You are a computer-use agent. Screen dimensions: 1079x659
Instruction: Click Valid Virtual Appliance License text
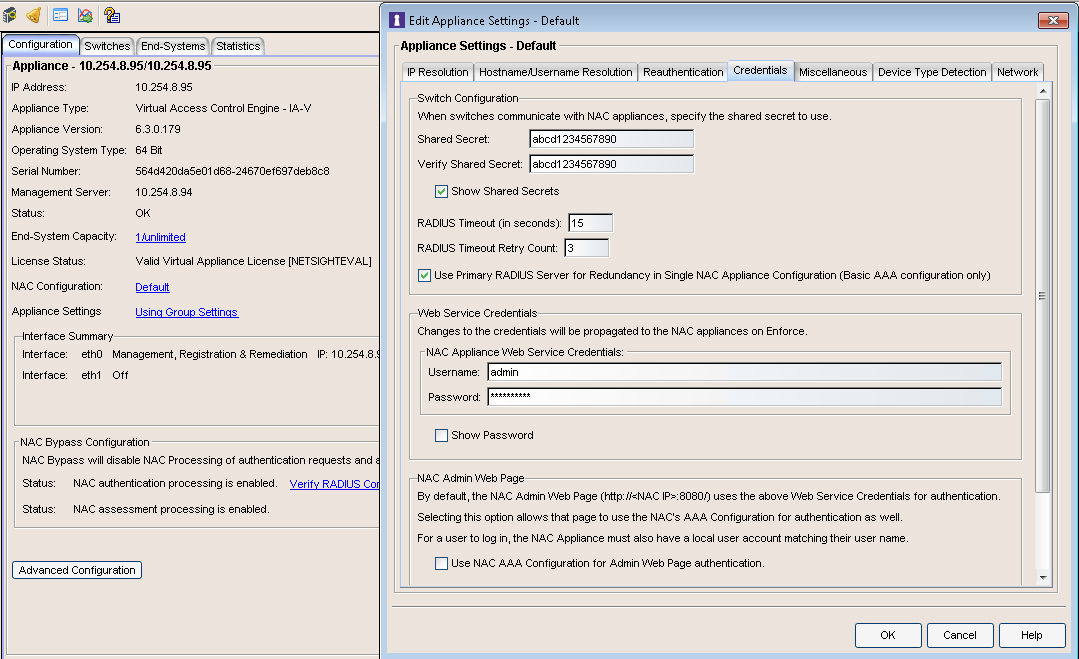(253, 261)
